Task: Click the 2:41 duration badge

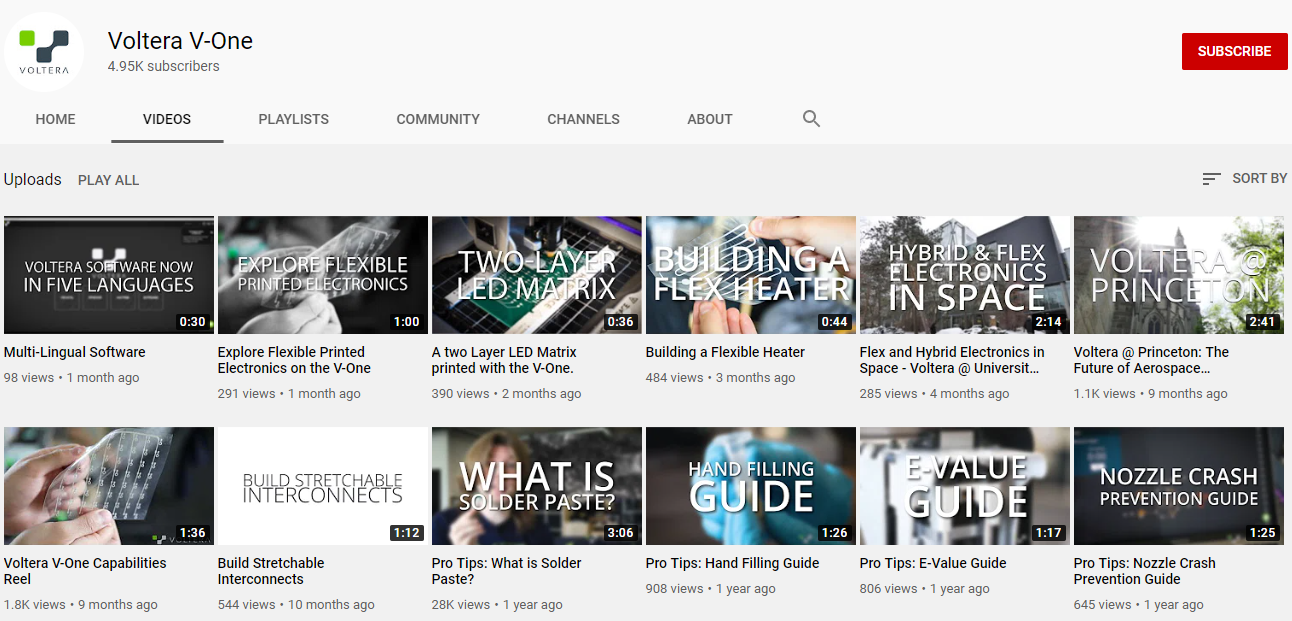Action: [1262, 322]
